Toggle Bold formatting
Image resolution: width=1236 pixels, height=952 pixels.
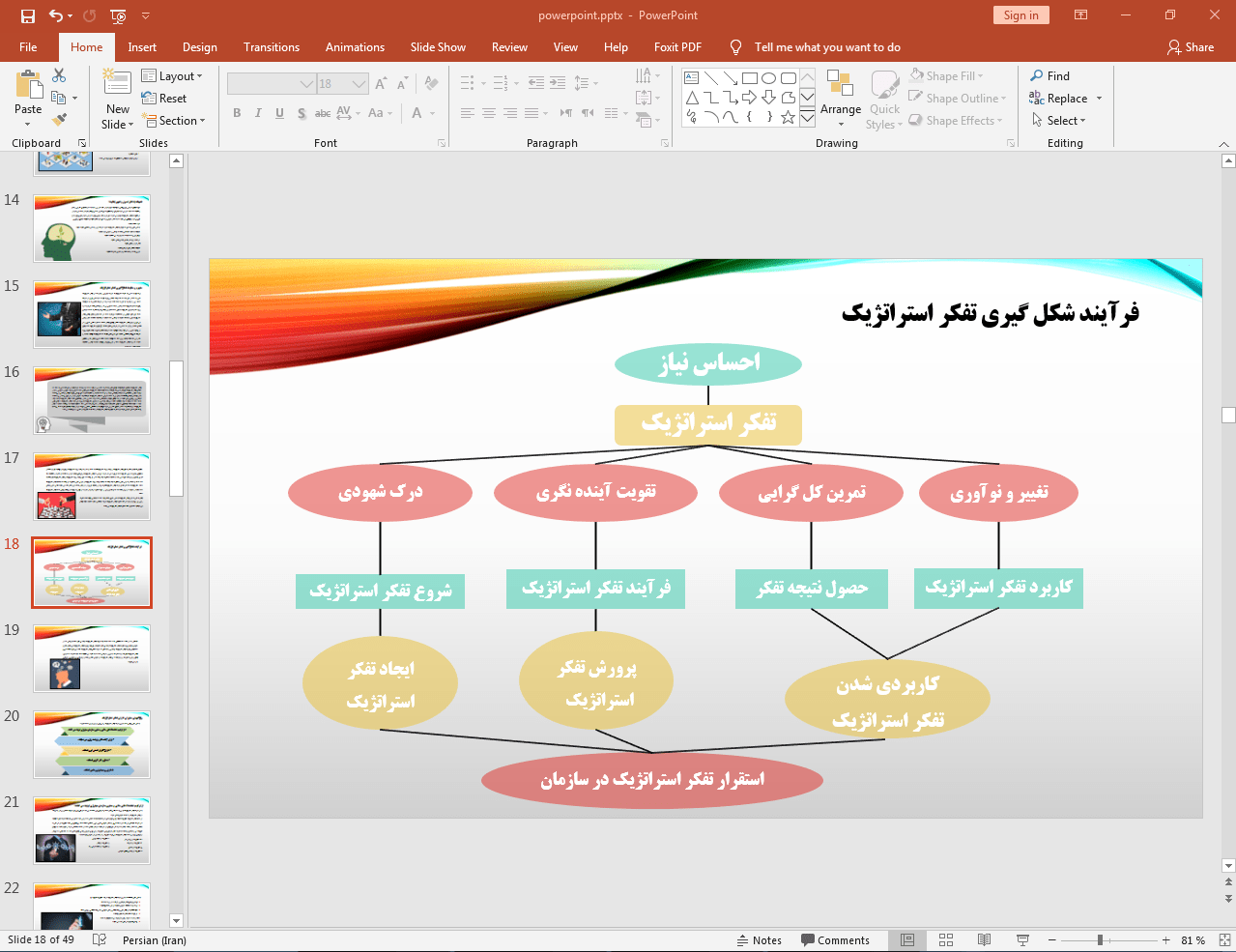click(x=237, y=113)
